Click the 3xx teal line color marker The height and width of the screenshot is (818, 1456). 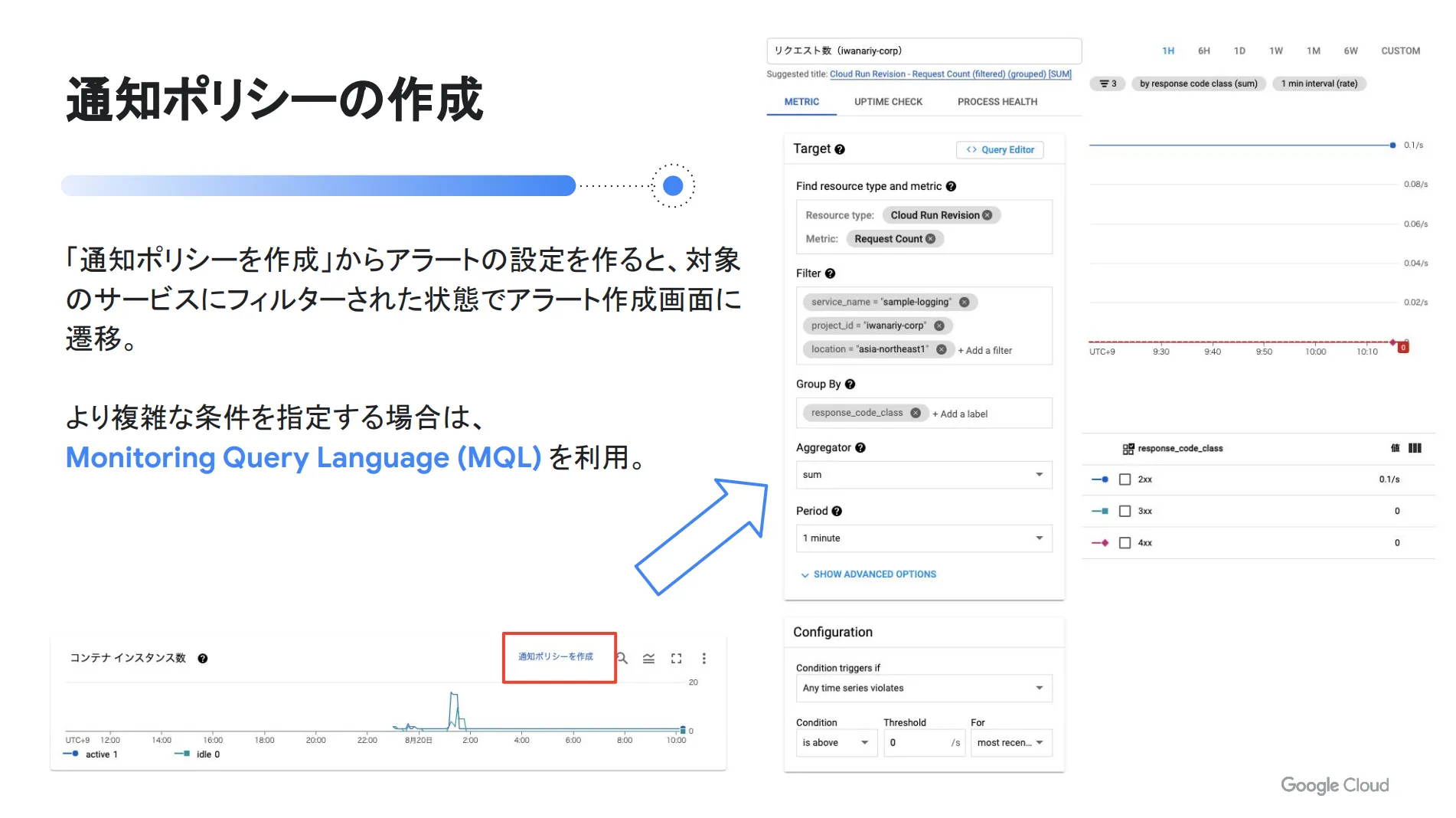click(1100, 511)
